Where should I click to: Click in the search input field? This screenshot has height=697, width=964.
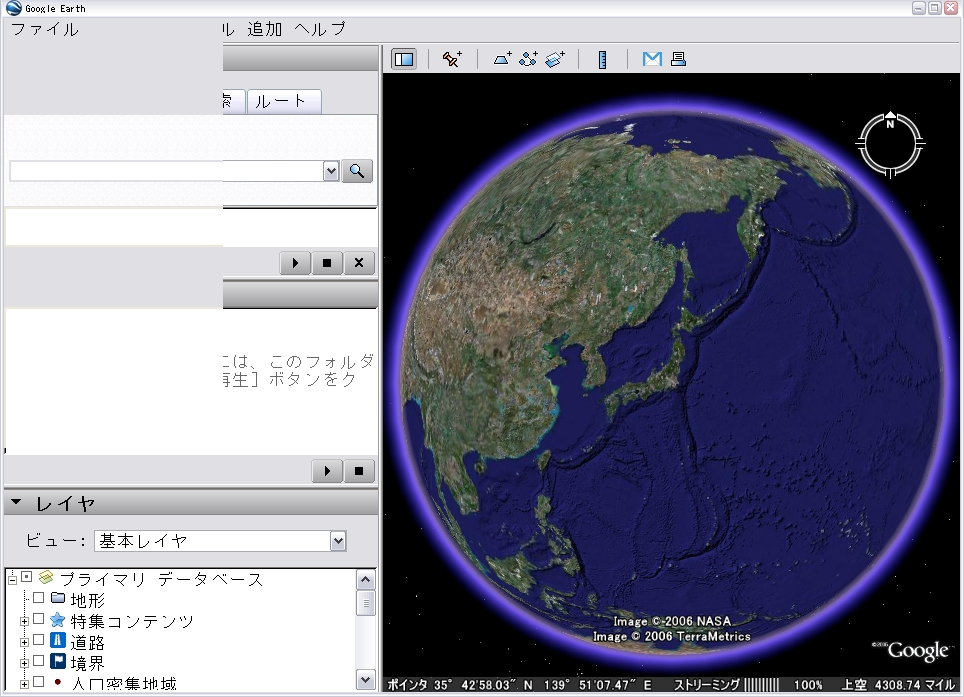coord(166,171)
